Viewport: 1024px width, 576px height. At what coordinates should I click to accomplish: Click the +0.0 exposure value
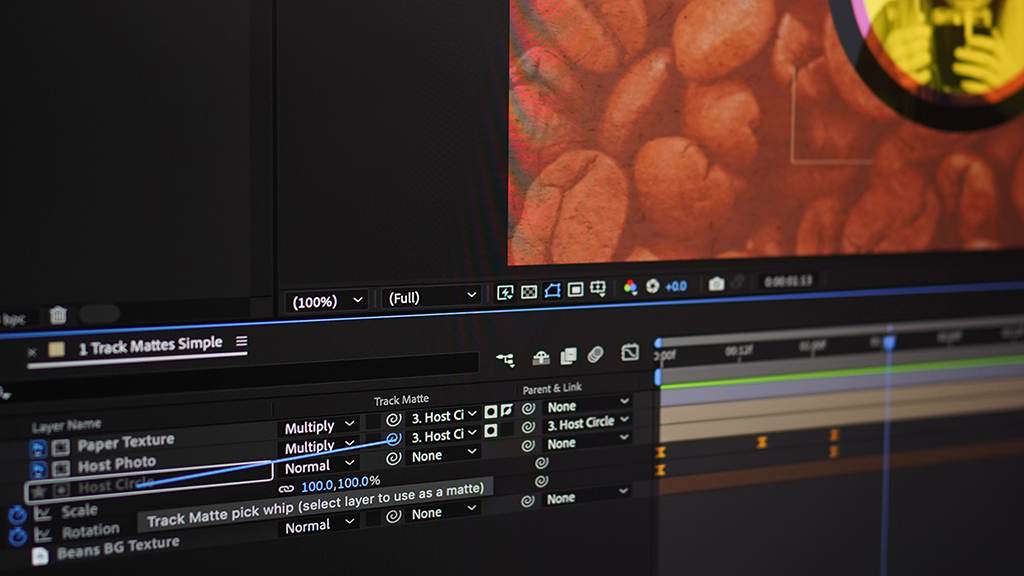tap(676, 286)
